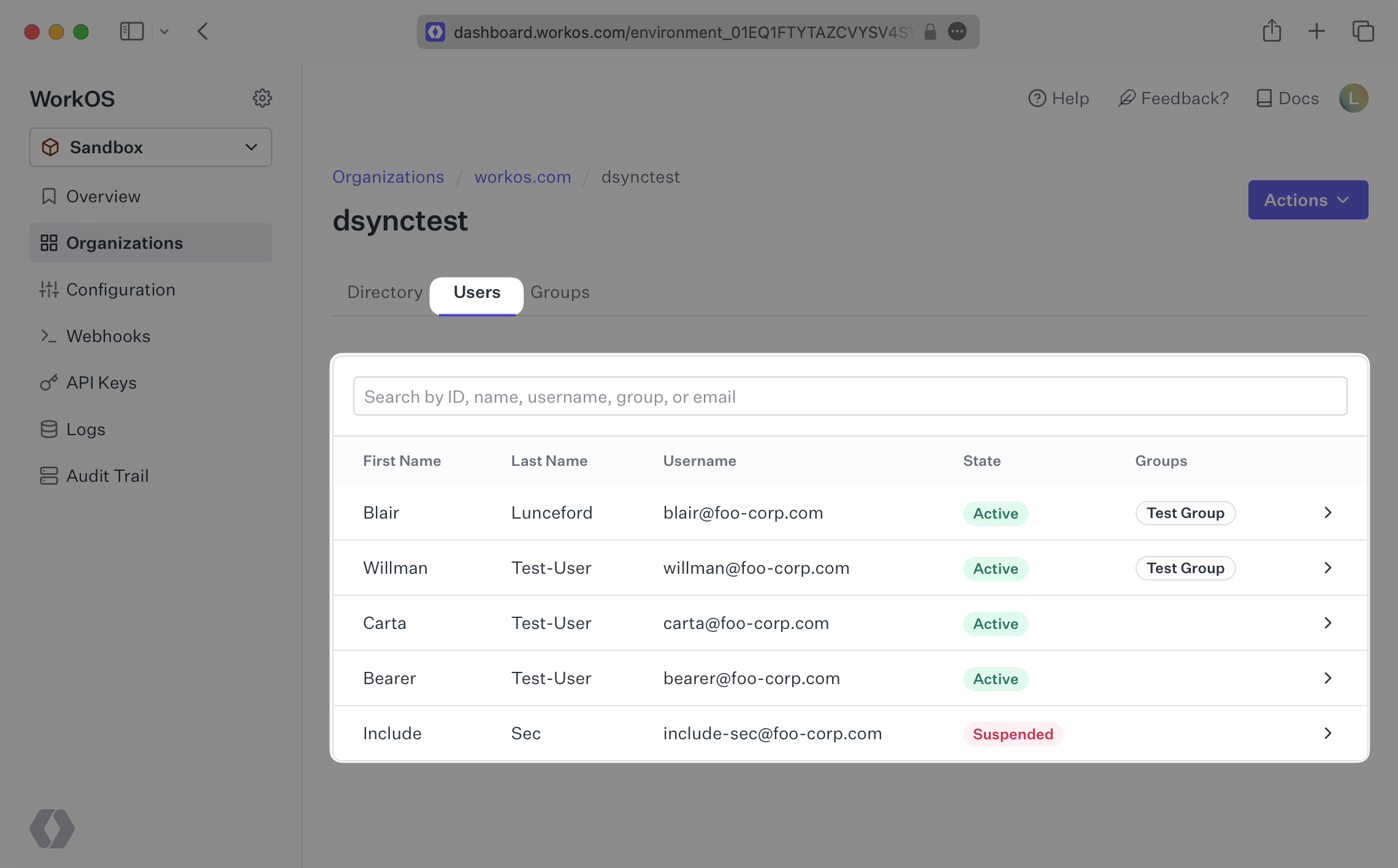1398x868 pixels.
Task: Click the workos.com breadcrumb link
Action: click(x=522, y=176)
